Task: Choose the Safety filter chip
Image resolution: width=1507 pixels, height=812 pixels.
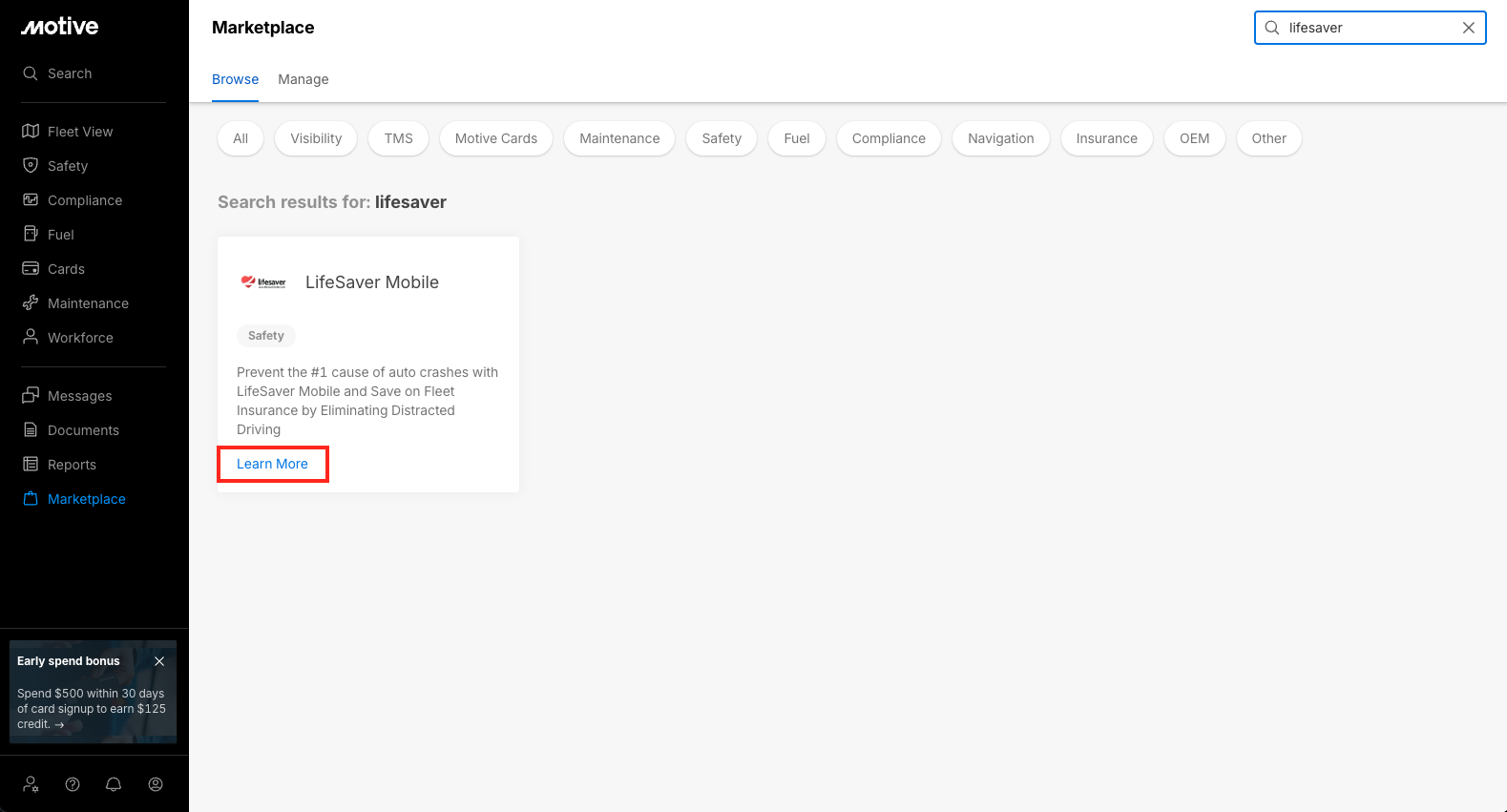Action: point(722,138)
